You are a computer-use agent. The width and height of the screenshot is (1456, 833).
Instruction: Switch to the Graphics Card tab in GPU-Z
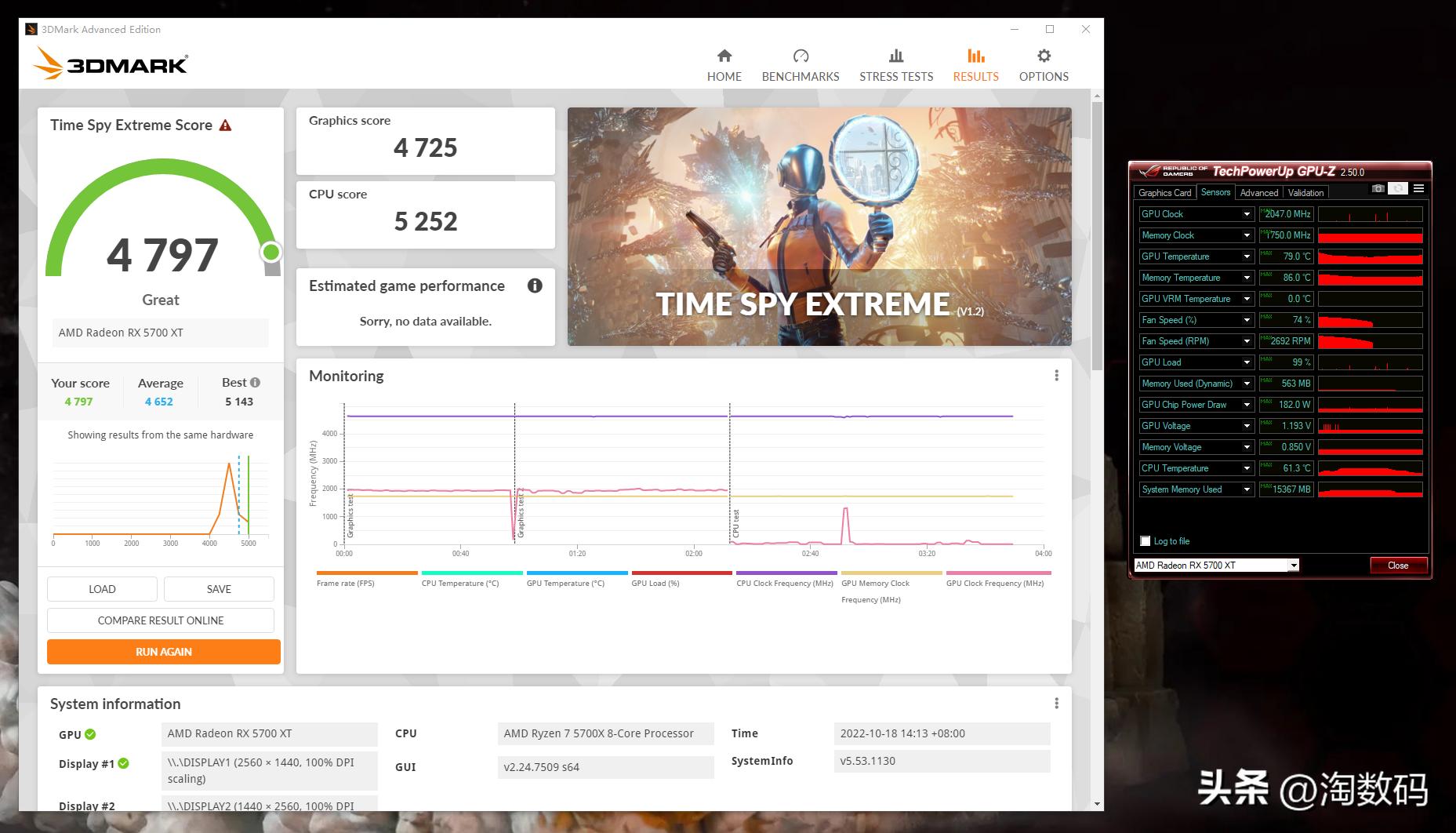[x=1164, y=193]
